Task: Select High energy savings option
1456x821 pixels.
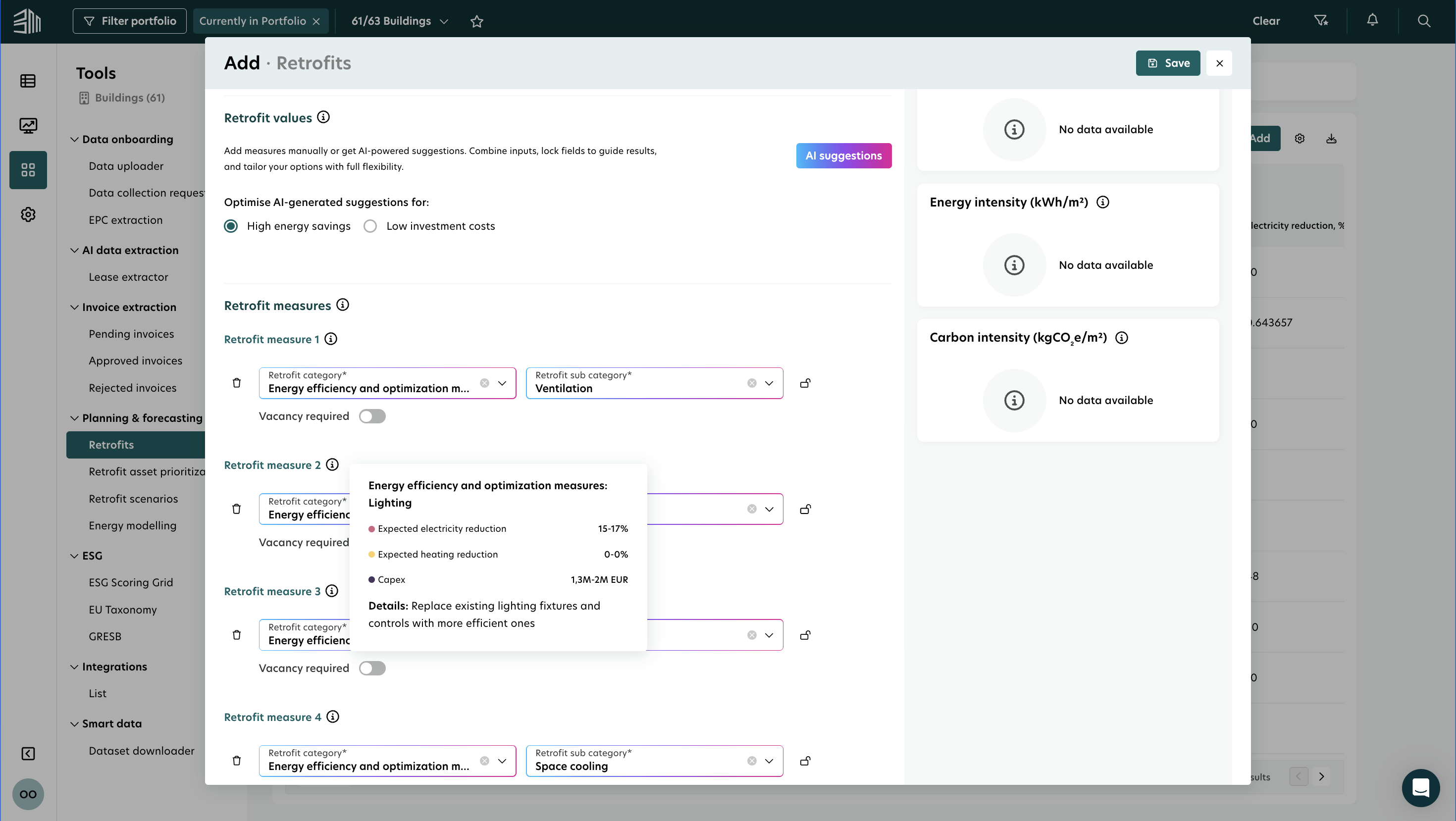Action: [231, 226]
